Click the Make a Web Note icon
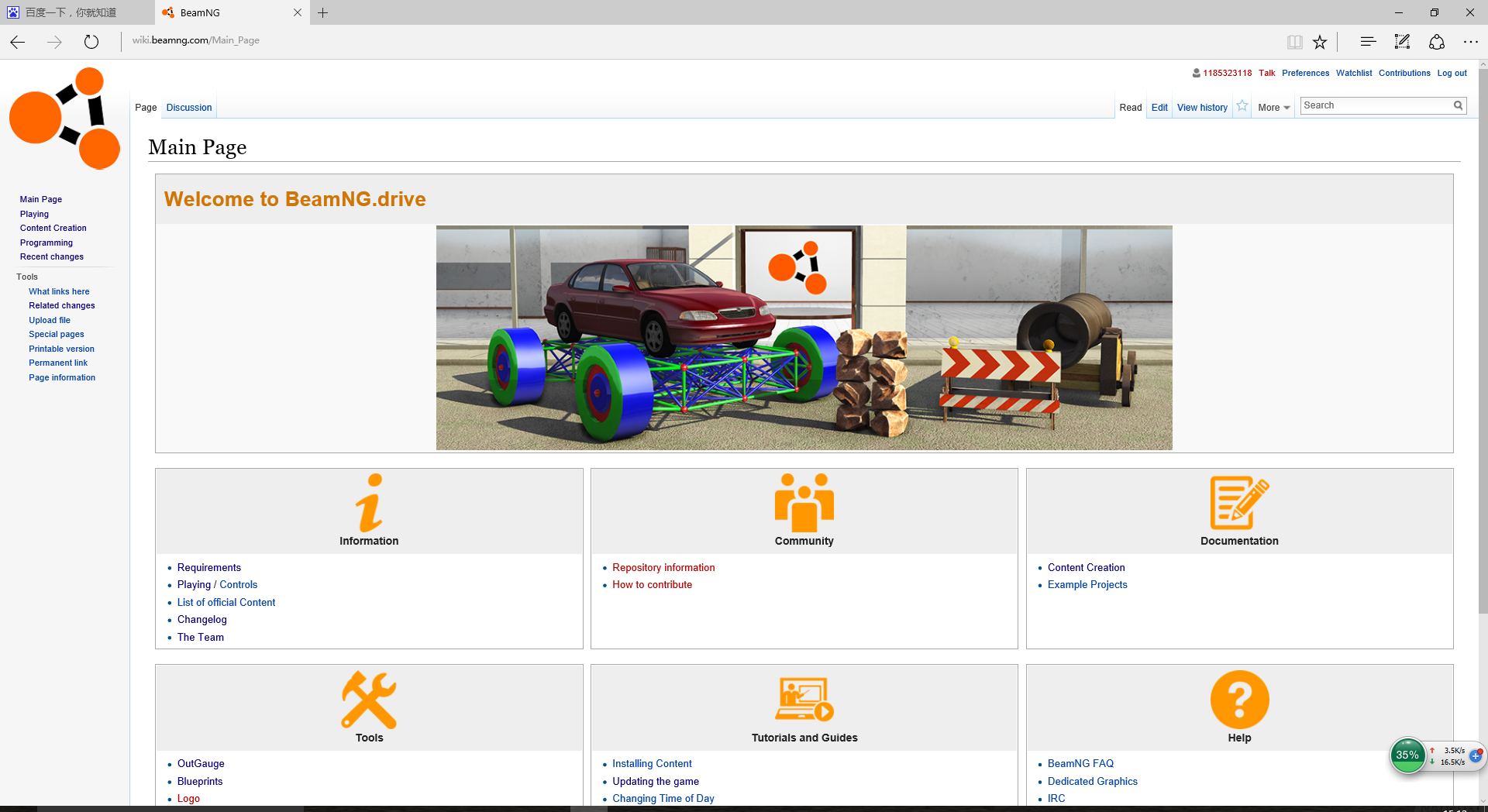 point(1402,42)
